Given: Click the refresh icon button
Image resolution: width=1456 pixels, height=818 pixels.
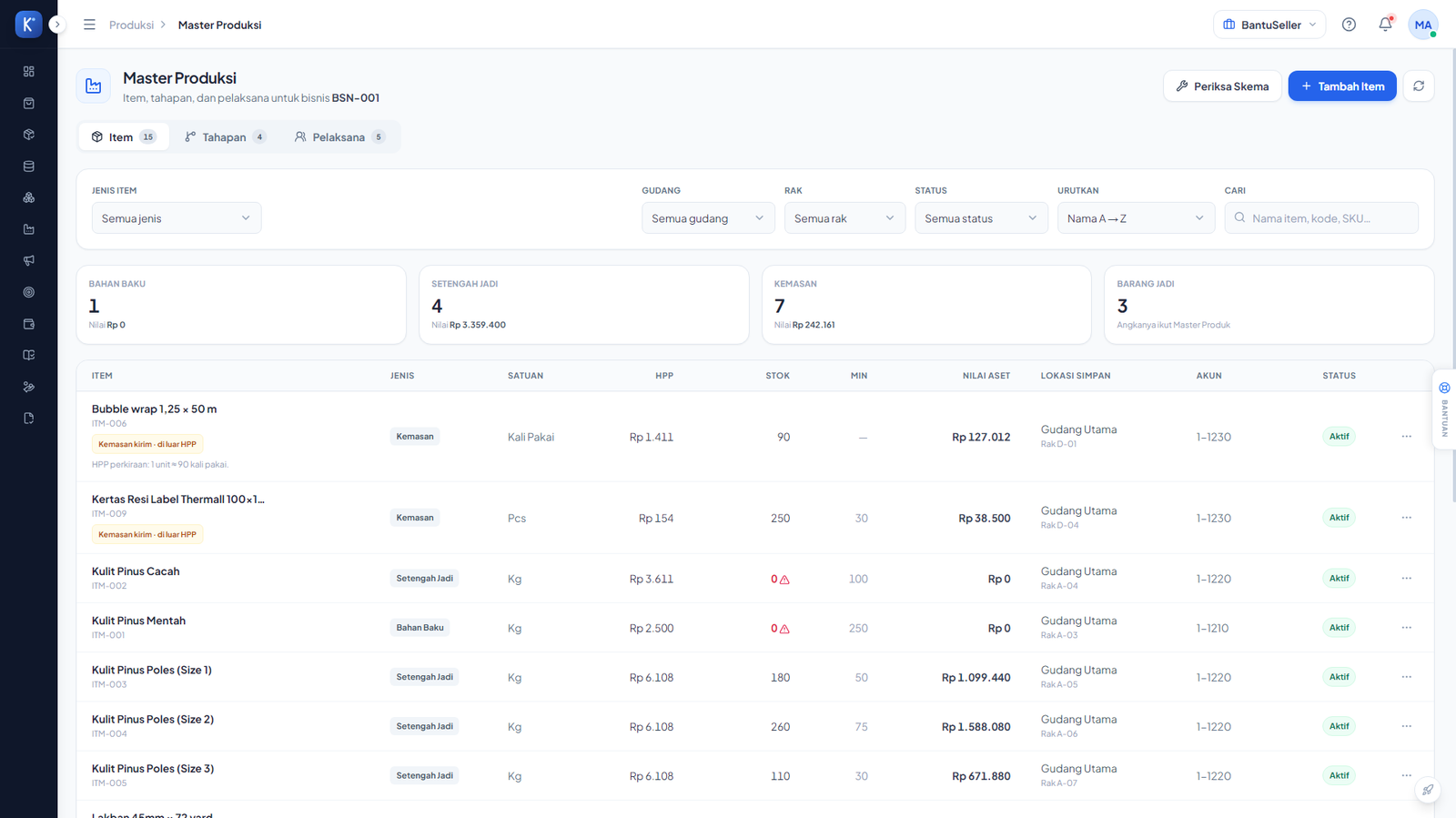Looking at the screenshot, I should [x=1419, y=86].
